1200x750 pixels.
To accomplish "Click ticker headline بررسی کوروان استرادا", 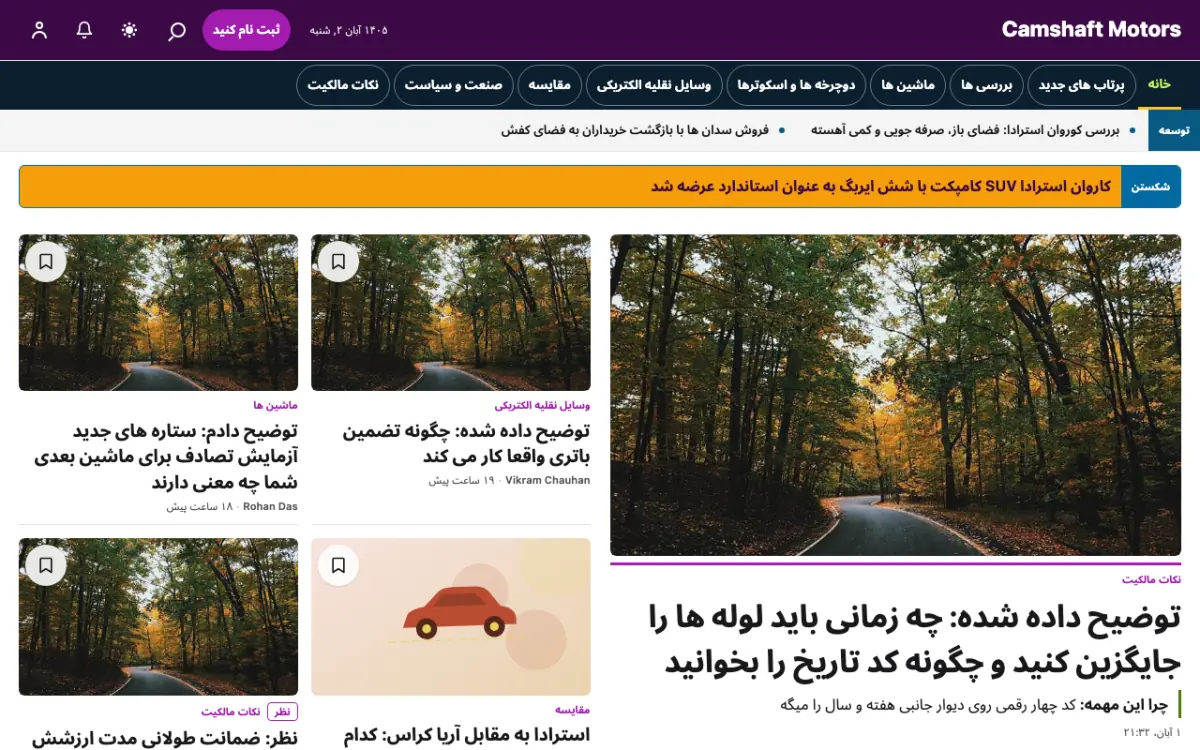I will (966, 130).
